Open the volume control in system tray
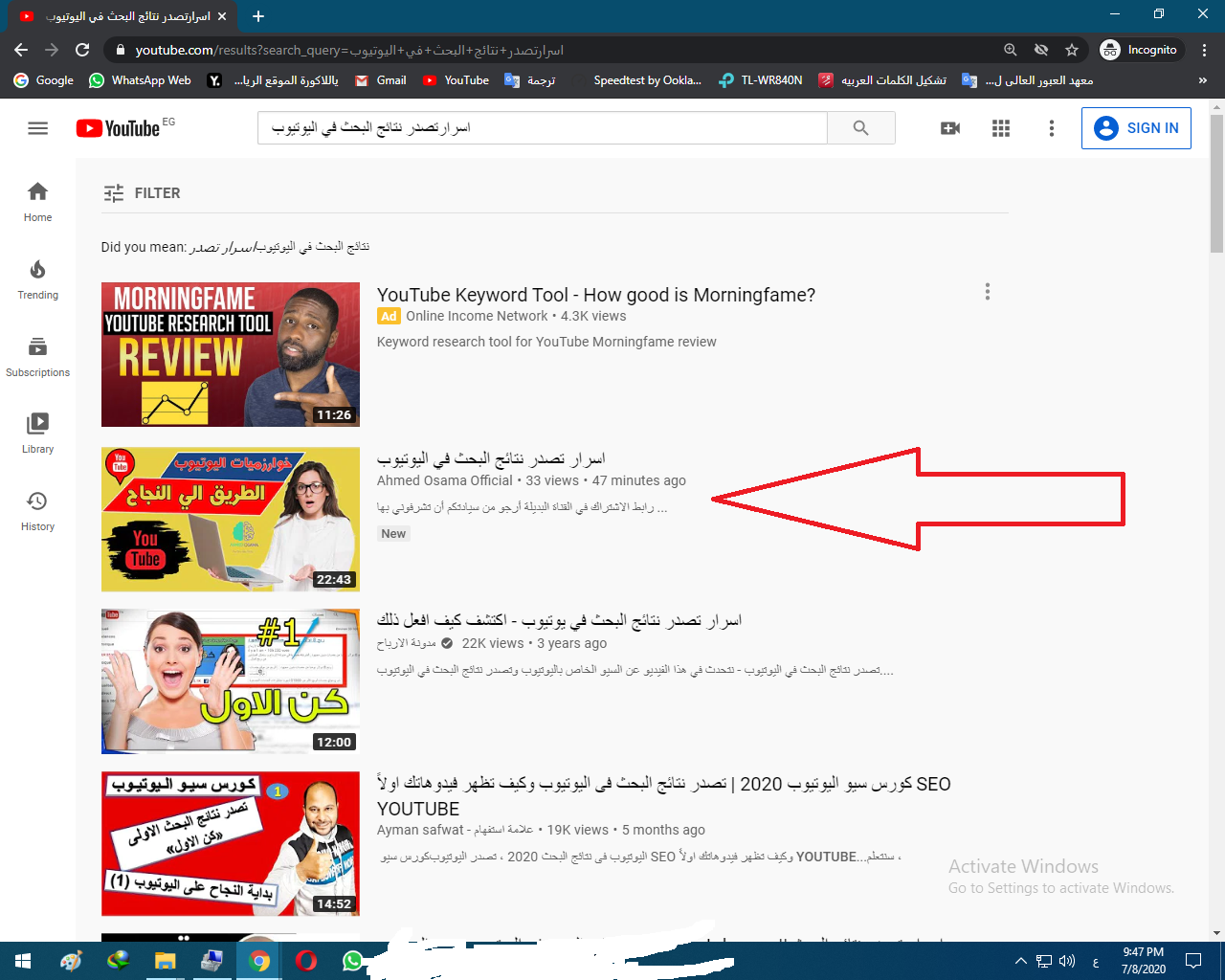Viewport: 1225px width, 980px height. tap(1067, 961)
